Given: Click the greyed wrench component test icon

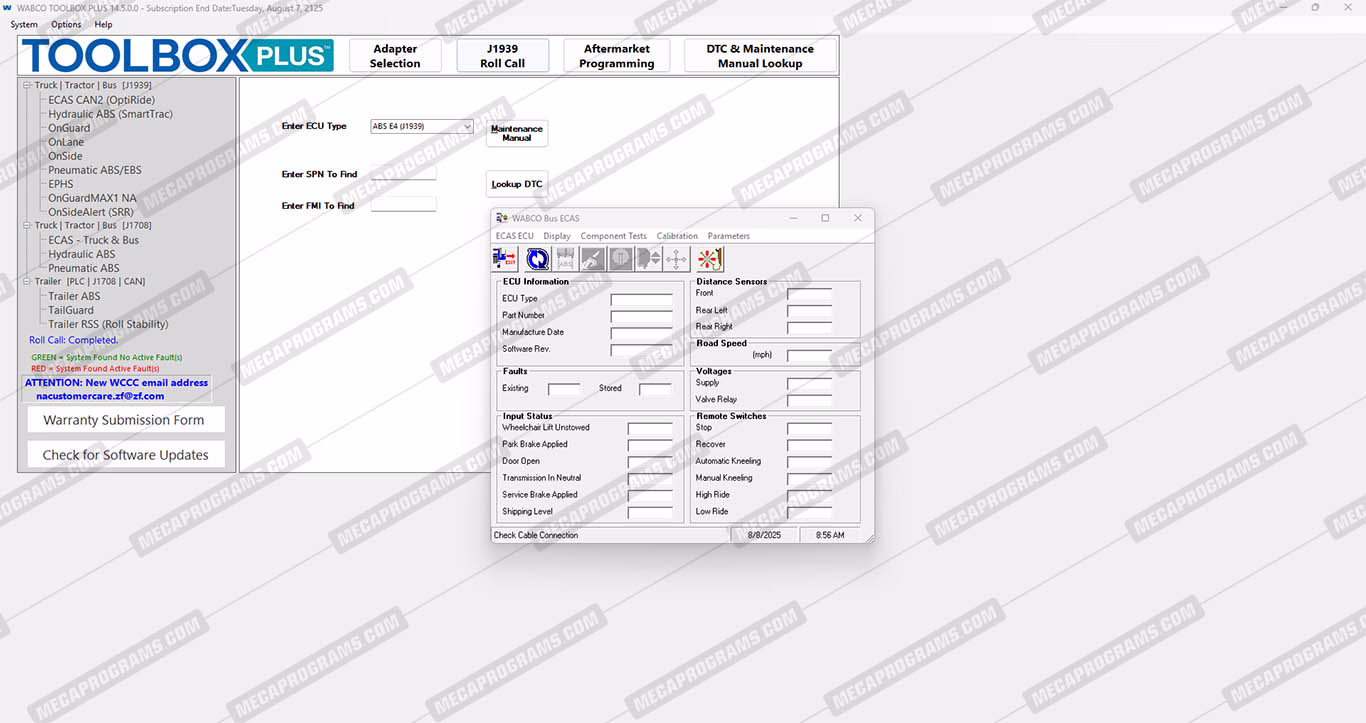Looking at the screenshot, I should click(593, 259).
